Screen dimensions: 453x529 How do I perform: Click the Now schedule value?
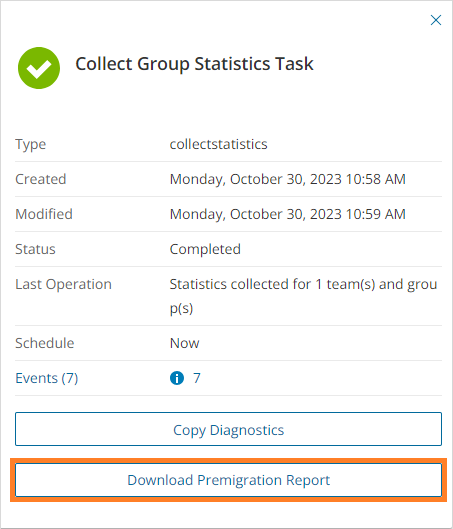pyautogui.click(x=185, y=343)
